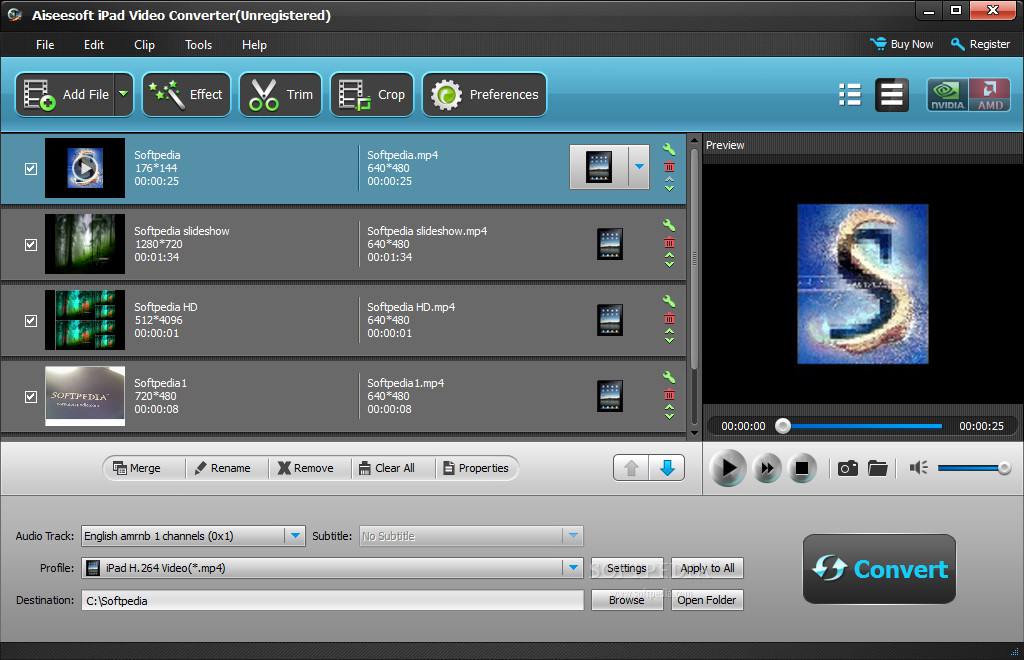This screenshot has width=1024, height=660.
Task: Open the Subtitle dropdown
Action: 573,536
